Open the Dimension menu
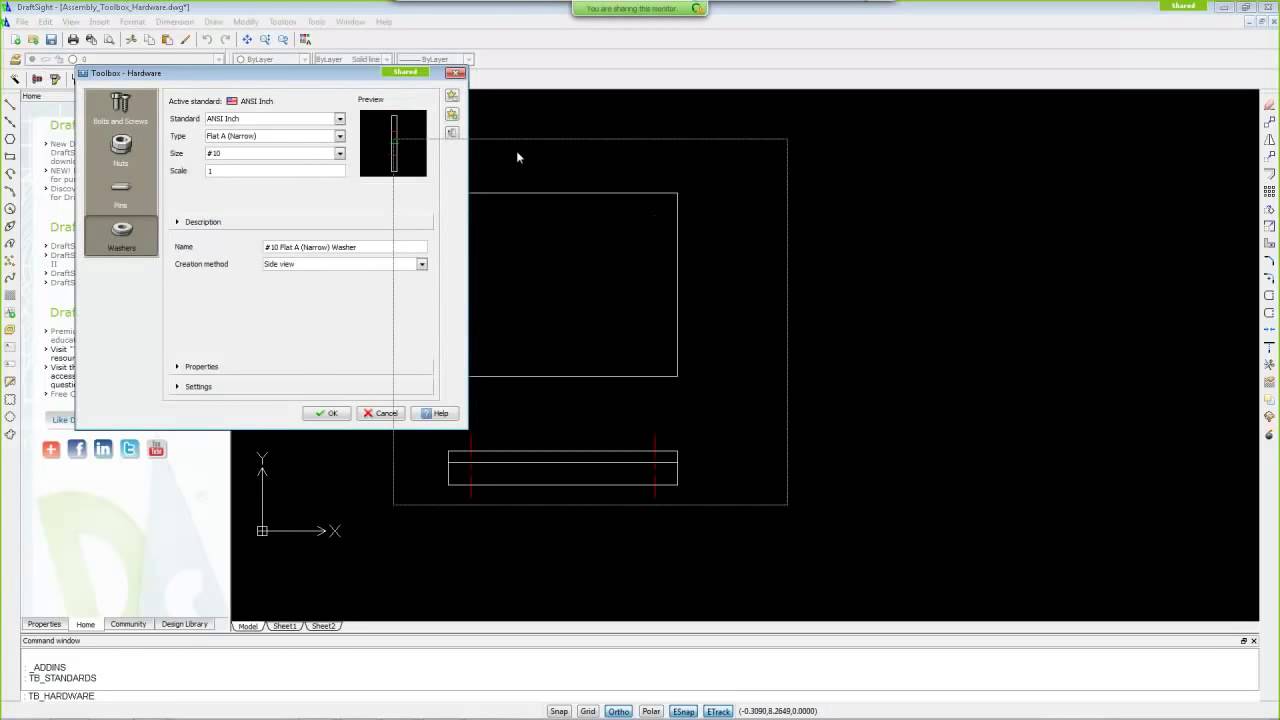1280x720 pixels. (174, 22)
